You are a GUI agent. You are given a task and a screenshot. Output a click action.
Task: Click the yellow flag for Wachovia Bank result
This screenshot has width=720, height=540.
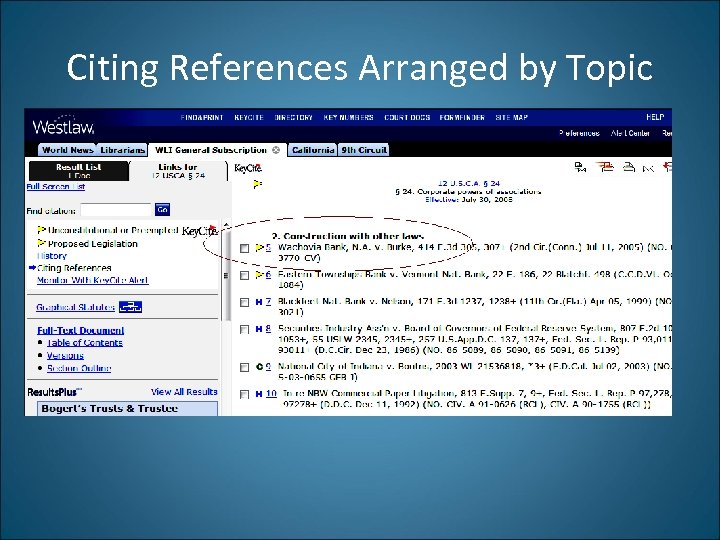point(259,248)
